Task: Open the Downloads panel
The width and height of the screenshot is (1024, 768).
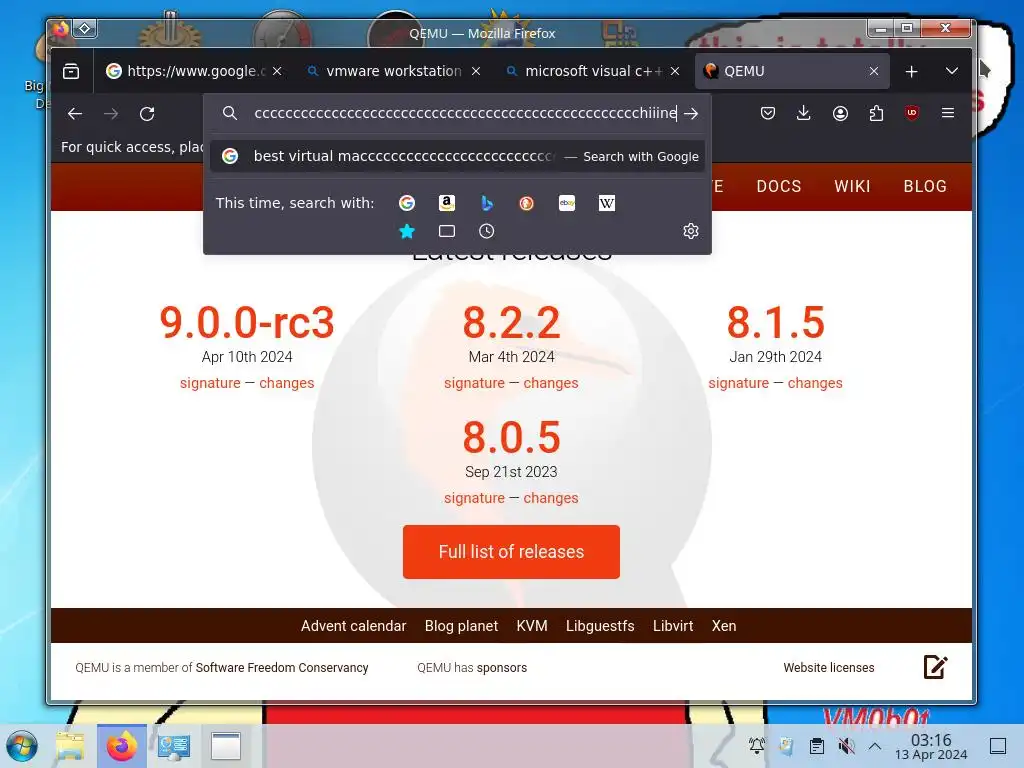Action: [803, 113]
